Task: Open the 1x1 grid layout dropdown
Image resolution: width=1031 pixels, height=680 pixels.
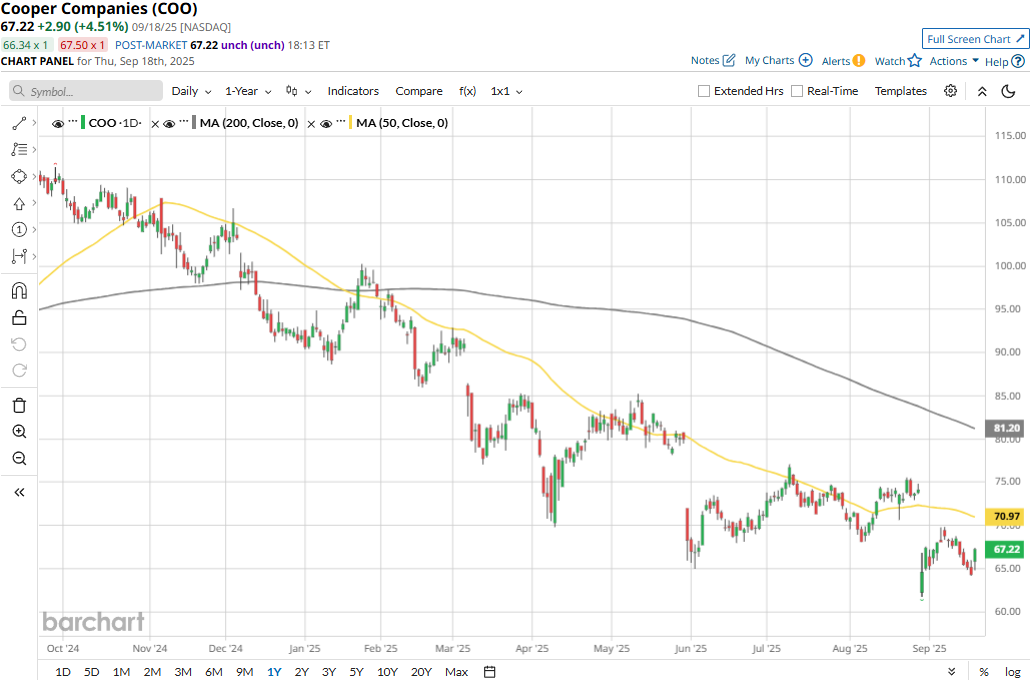Action: pos(506,91)
